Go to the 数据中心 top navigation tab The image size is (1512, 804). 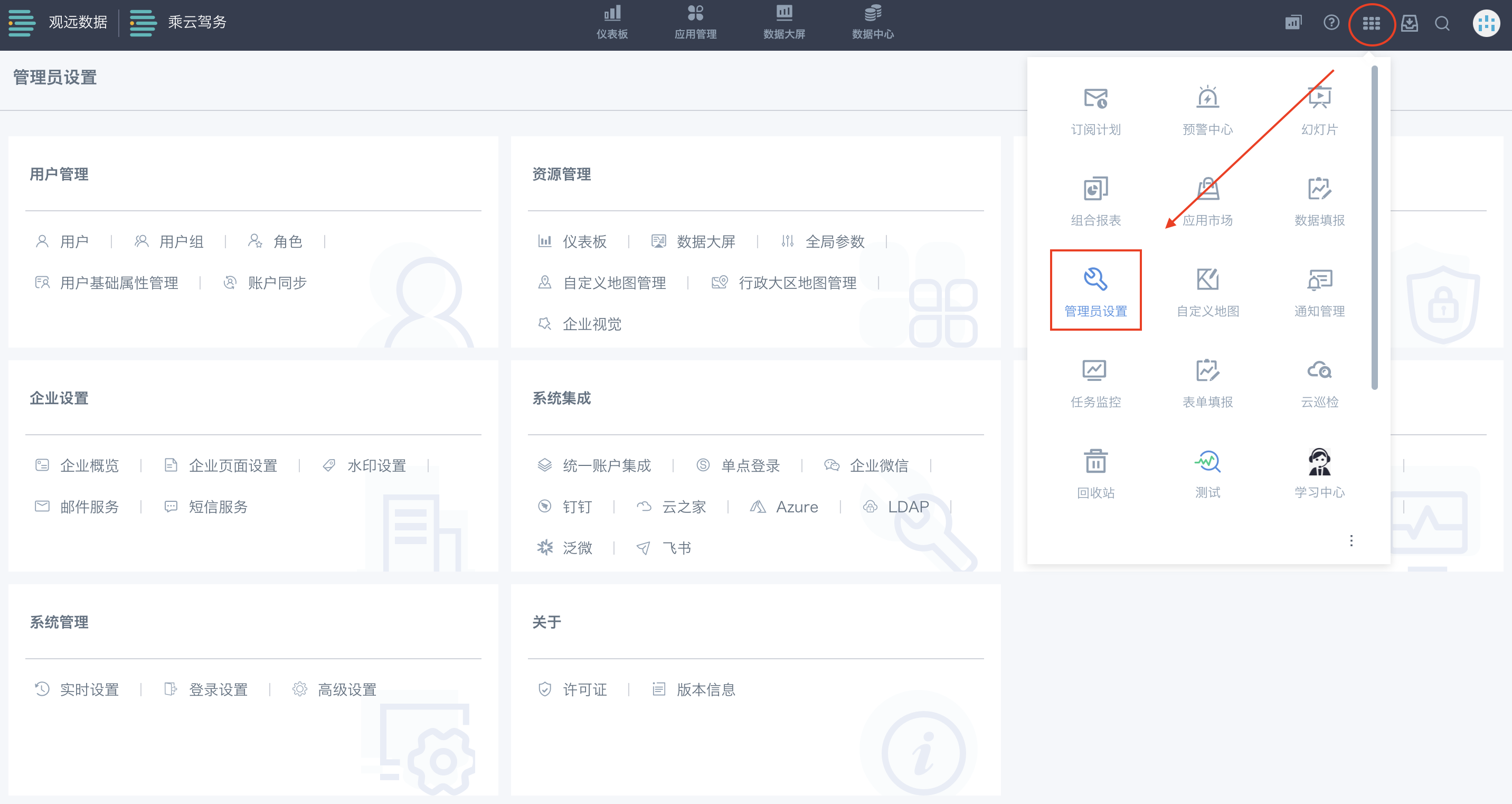click(872, 22)
